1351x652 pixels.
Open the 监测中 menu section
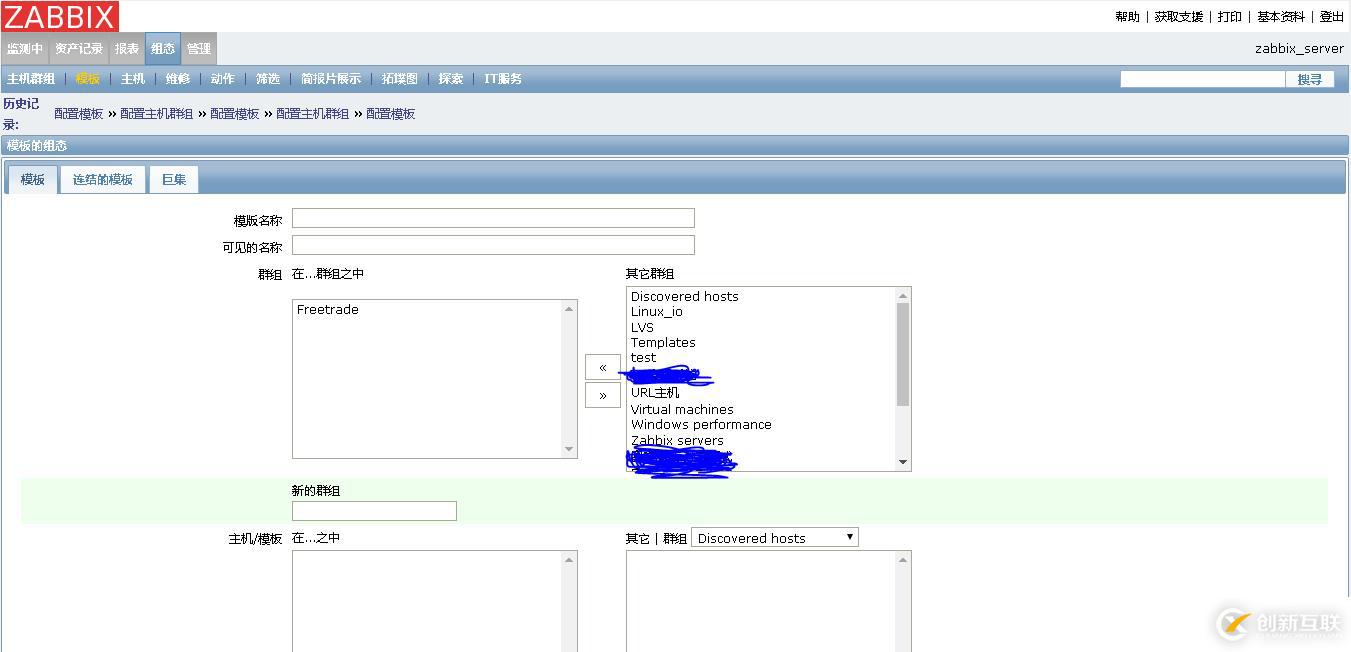[25, 47]
